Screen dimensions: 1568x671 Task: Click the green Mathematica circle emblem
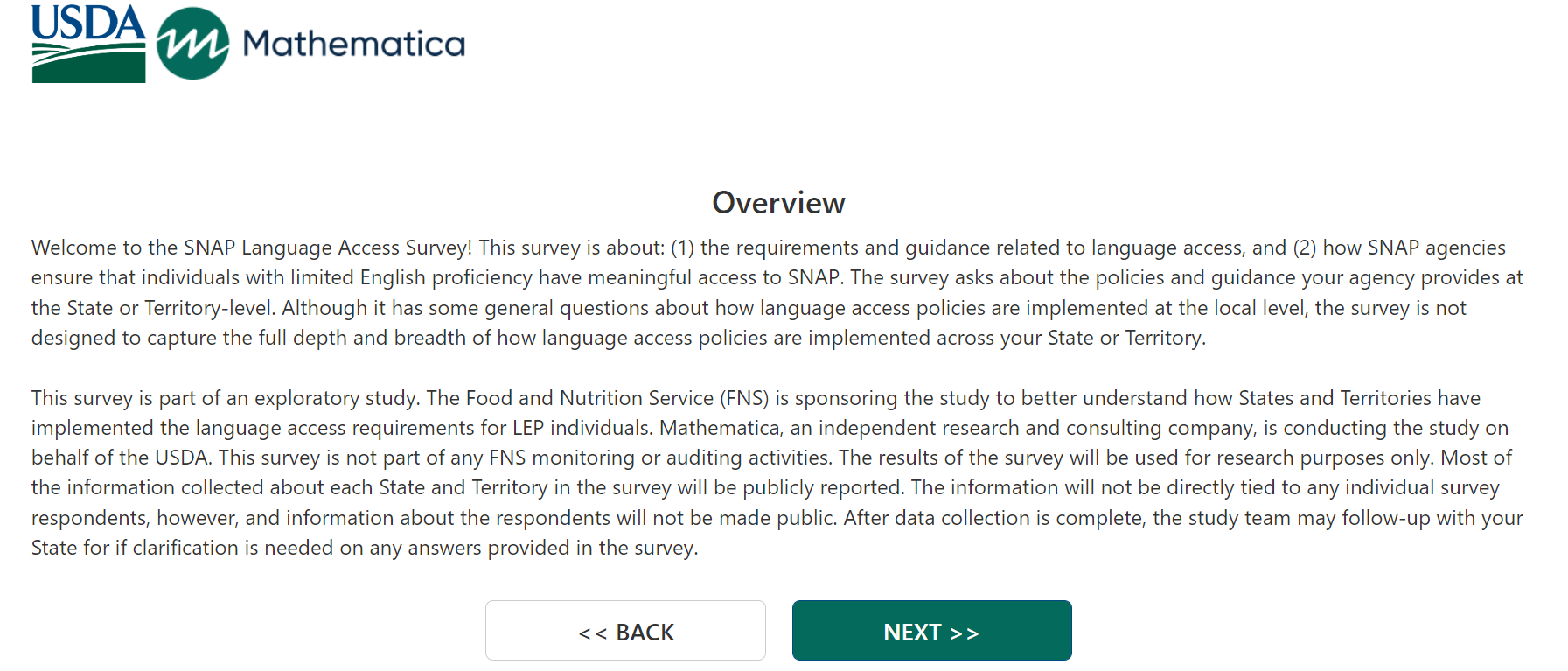click(x=192, y=44)
